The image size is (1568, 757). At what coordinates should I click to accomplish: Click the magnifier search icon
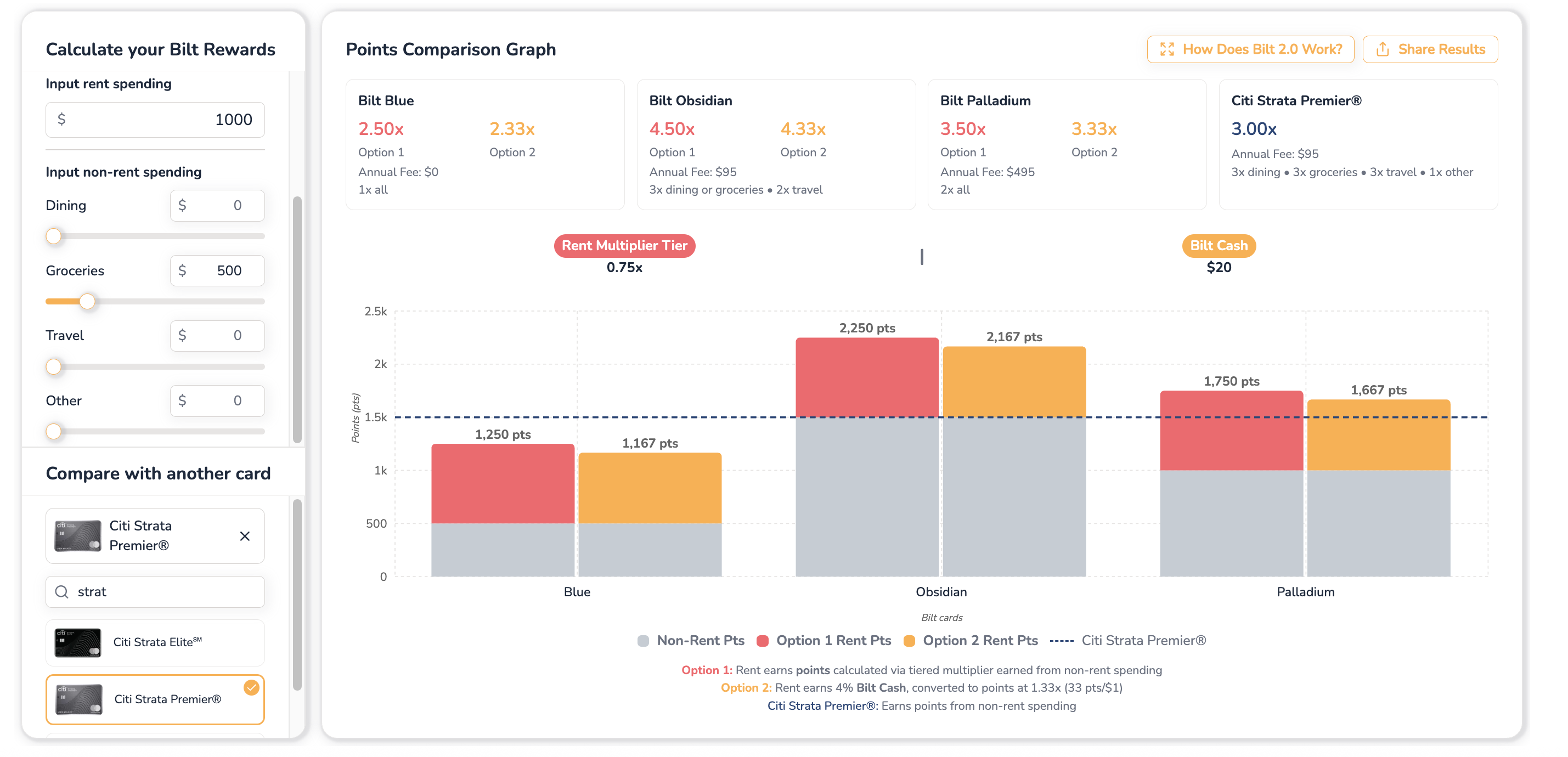click(x=61, y=591)
